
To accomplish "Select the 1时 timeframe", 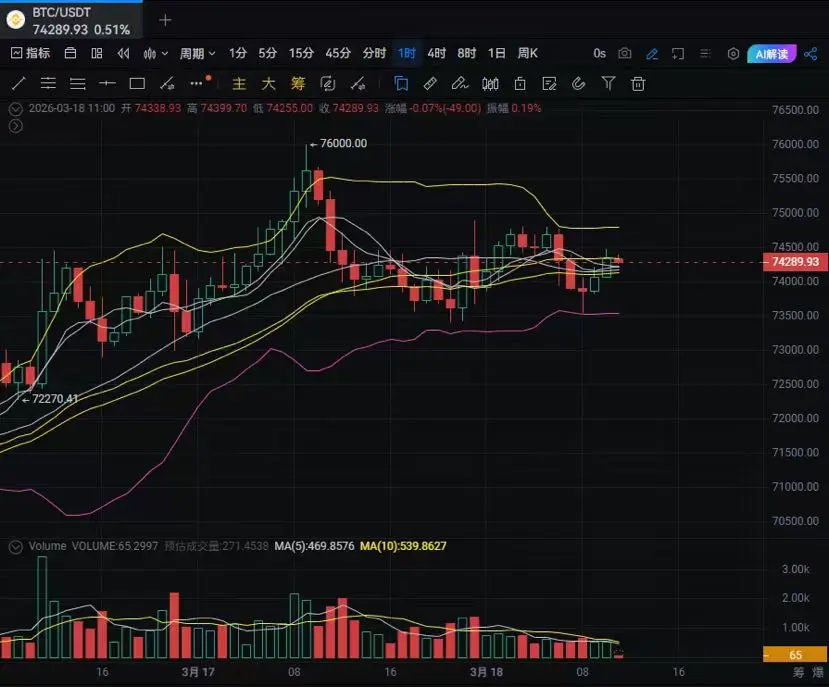I will 407,53.
